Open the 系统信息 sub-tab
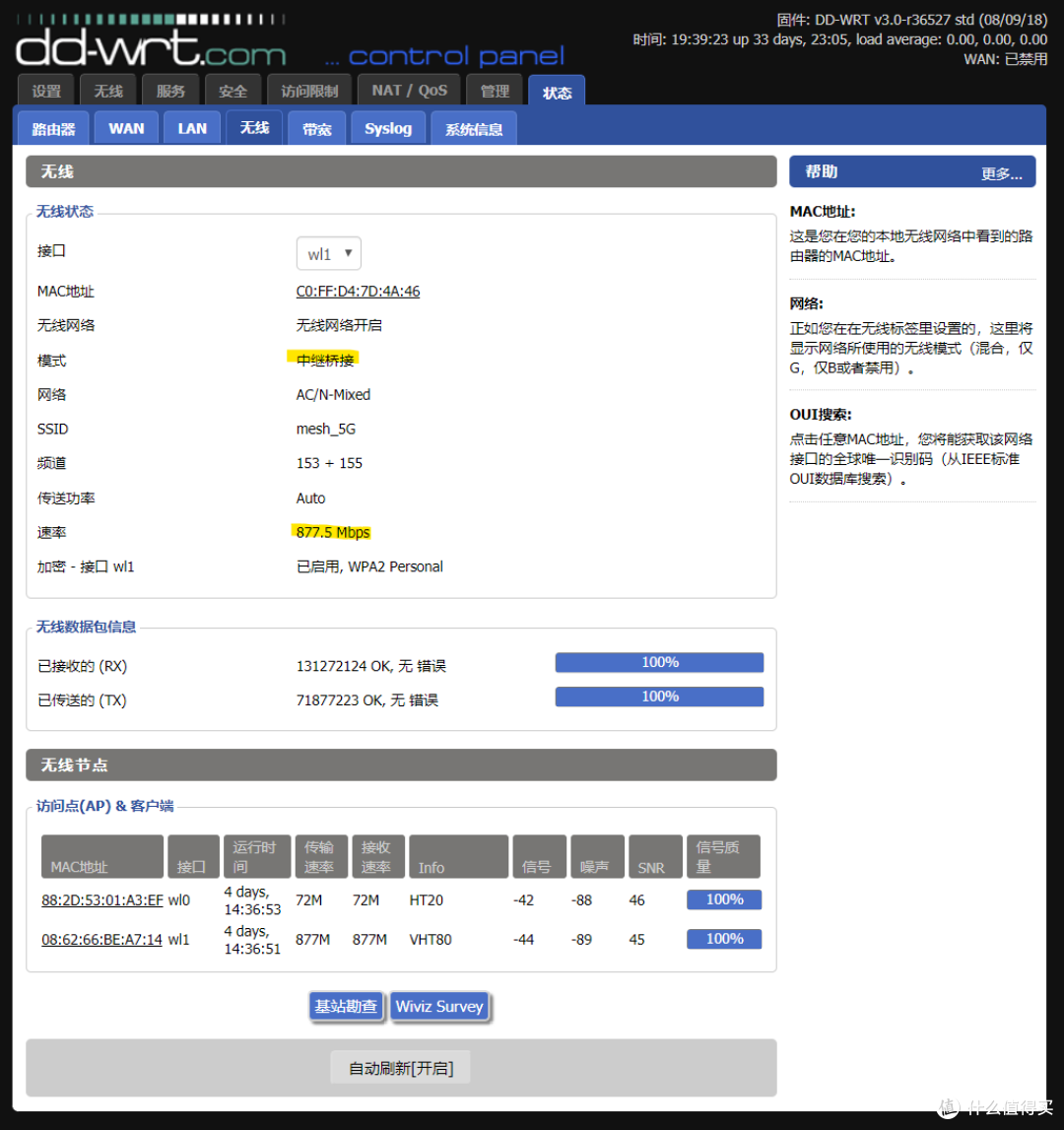1064x1130 pixels. click(x=474, y=128)
